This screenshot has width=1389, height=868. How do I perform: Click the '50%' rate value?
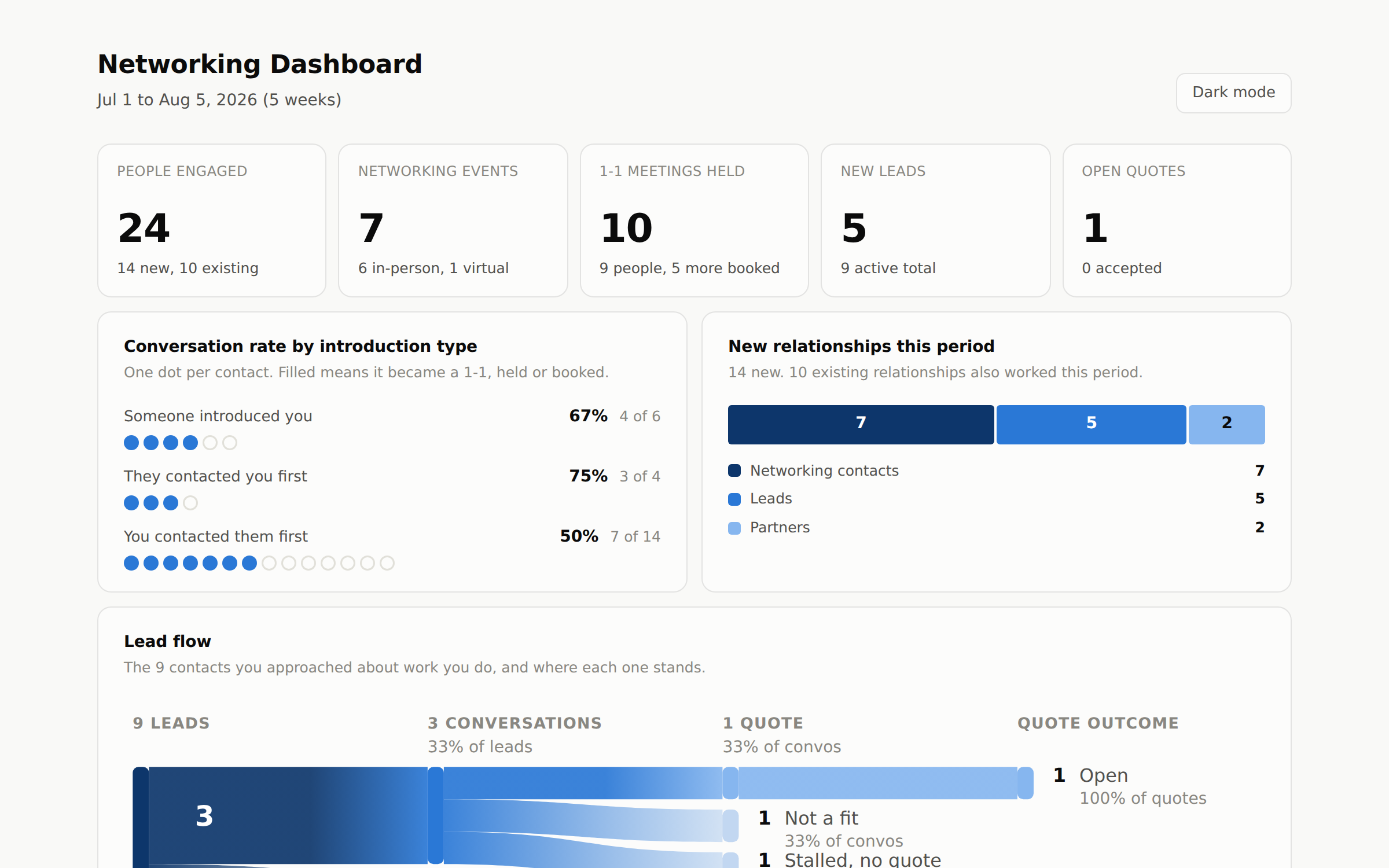(579, 536)
